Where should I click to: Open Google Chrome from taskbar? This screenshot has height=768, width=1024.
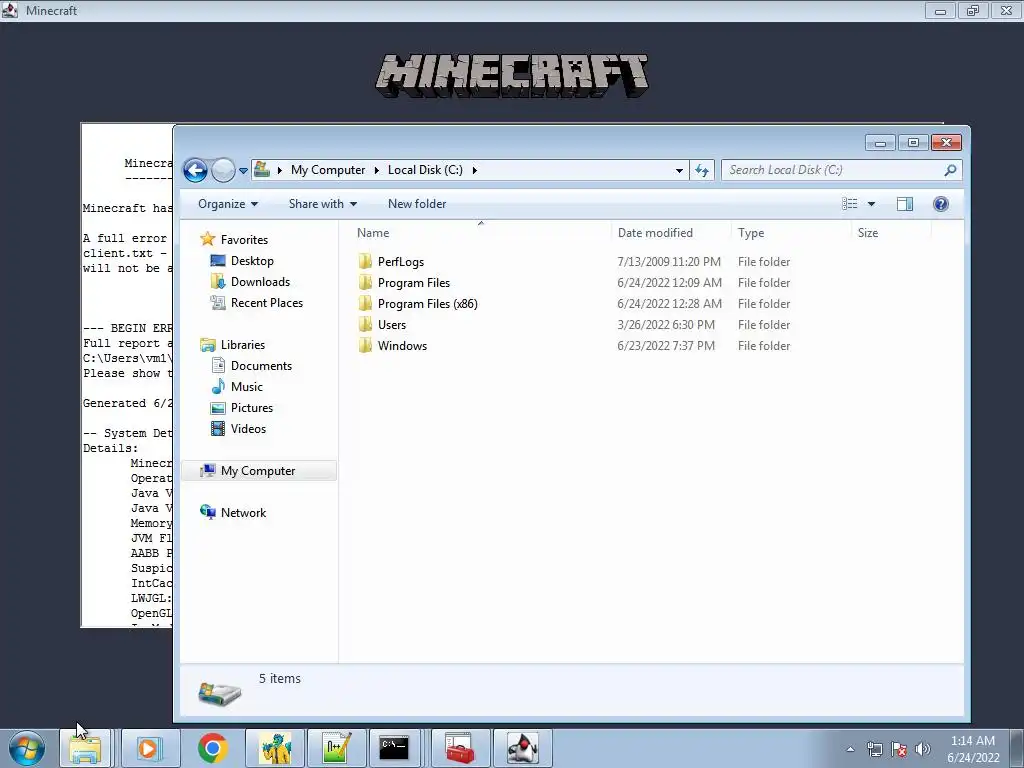[212, 748]
